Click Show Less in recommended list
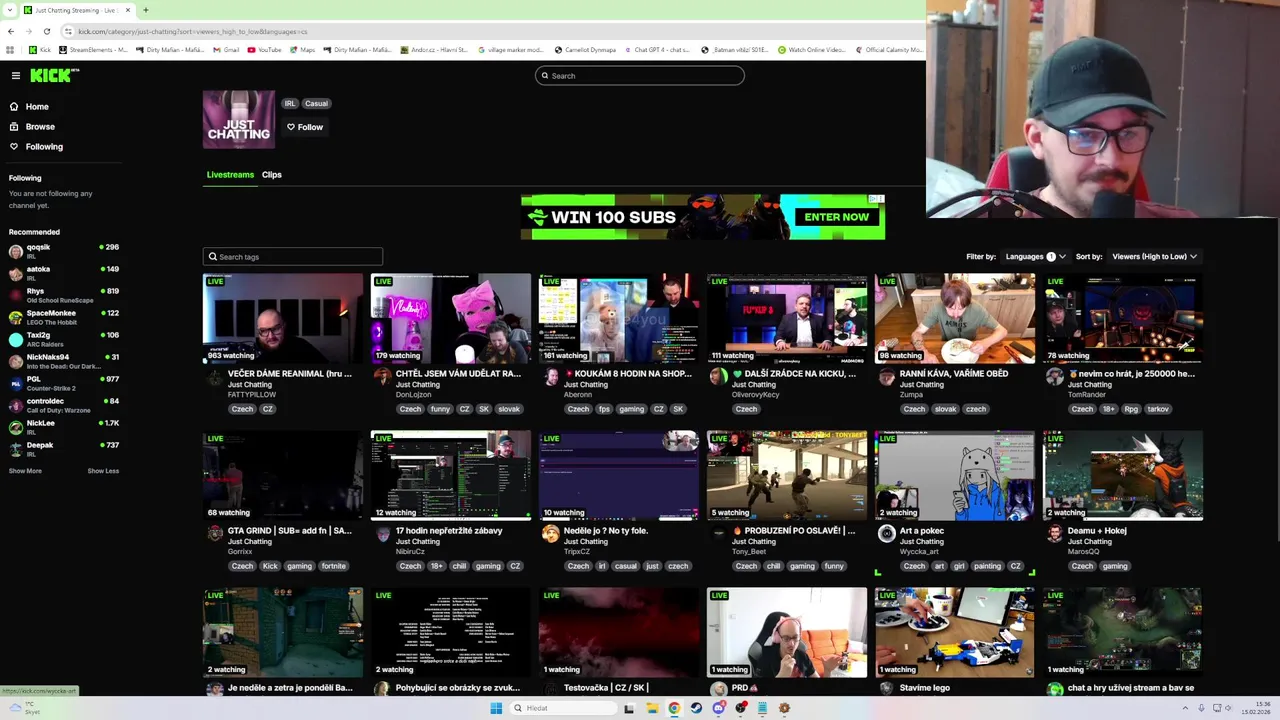Image resolution: width=1280 pixels, height=720 pixels. [x=103, y=471]
